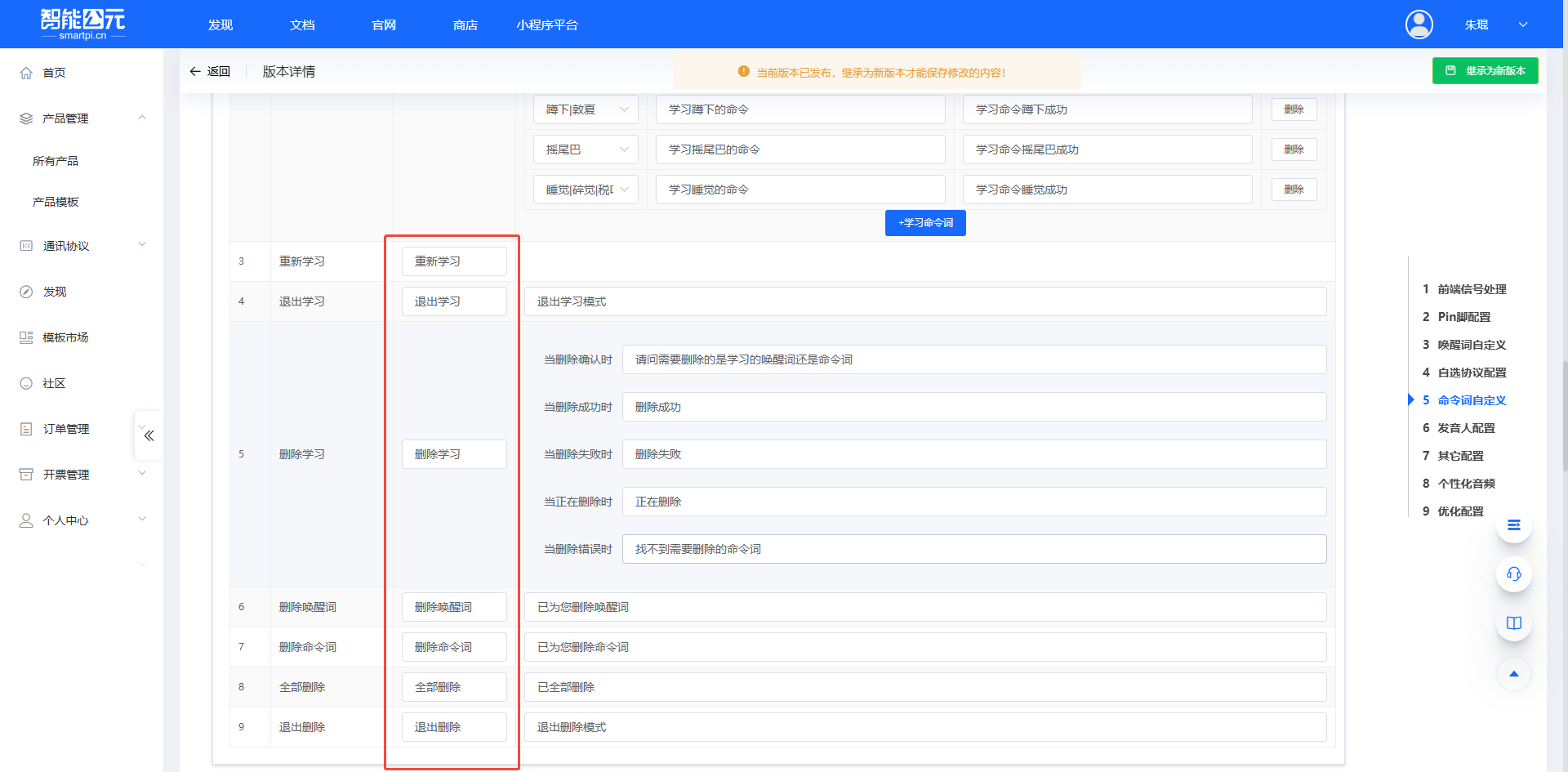Click the back-to-top arrow icon

click(1513, 674)
